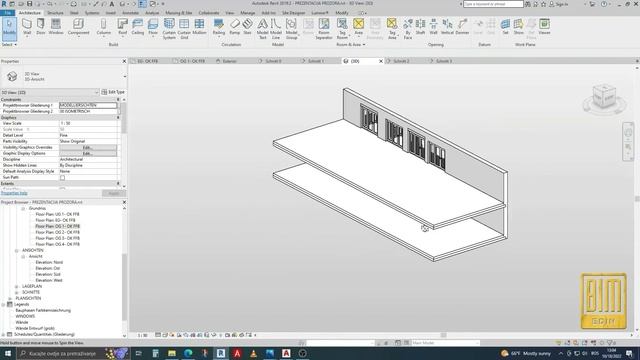
Task: Open the Select panel dropdown
Action: pos(9,44)
